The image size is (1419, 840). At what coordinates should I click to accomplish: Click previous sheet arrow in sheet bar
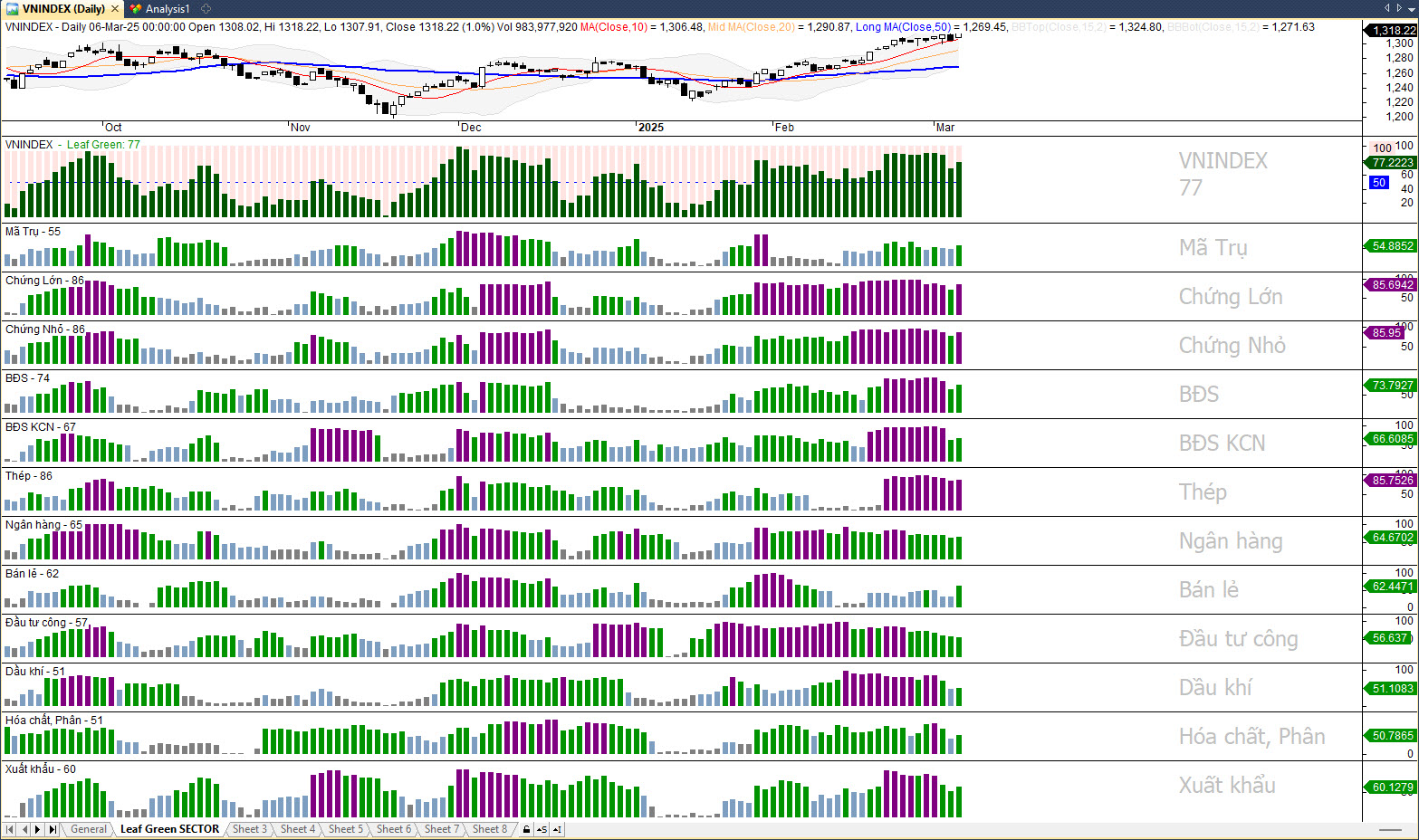pos(24,829)
